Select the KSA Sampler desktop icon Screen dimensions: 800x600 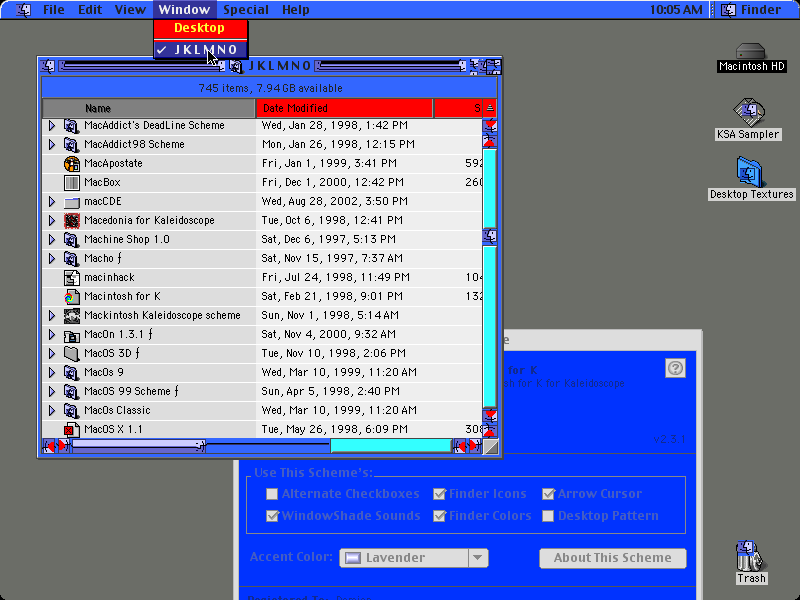(x=748, y=112)
